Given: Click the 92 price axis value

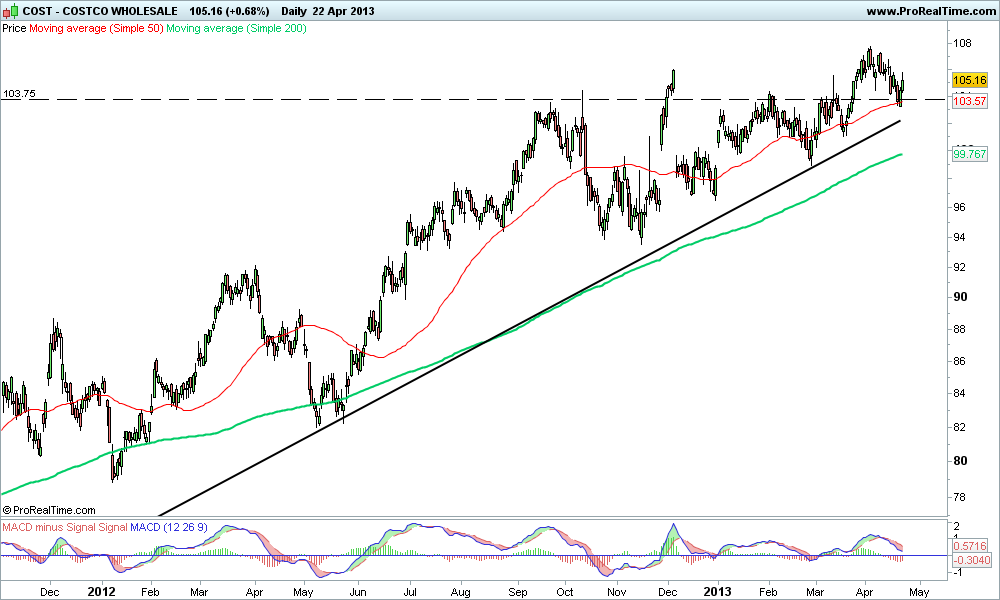Looking at the screenshot, I should coord(960,267).
